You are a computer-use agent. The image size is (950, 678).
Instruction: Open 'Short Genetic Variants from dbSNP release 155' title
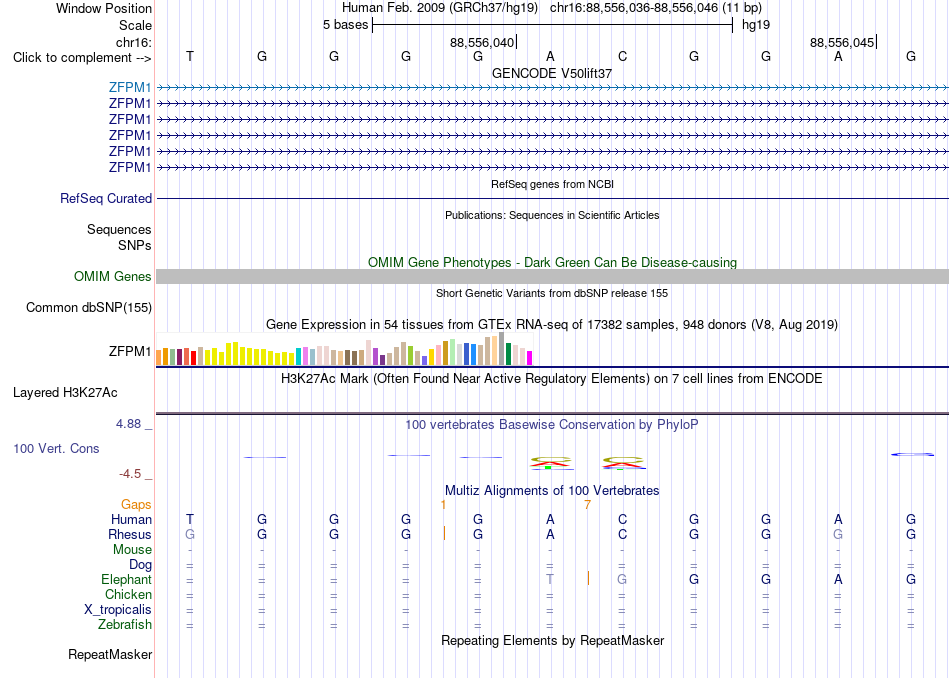pos(552,293)
